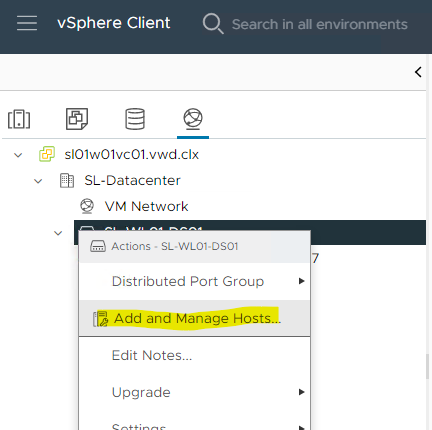Collapse the sl01w01vc01.vwd.clx vCenter node

point(18,155)
